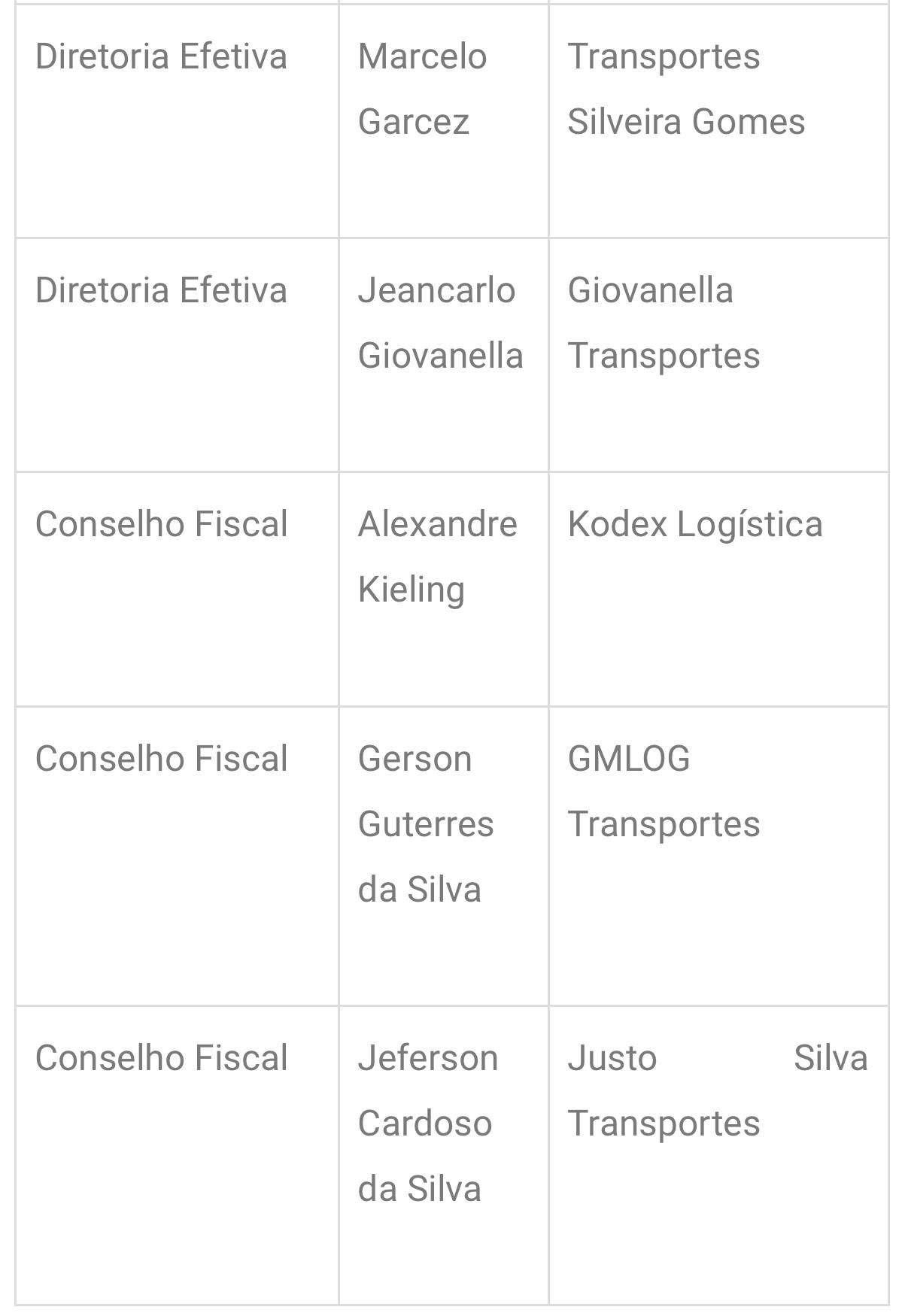
Task: Click the word Logística
Action: point(749,525)
